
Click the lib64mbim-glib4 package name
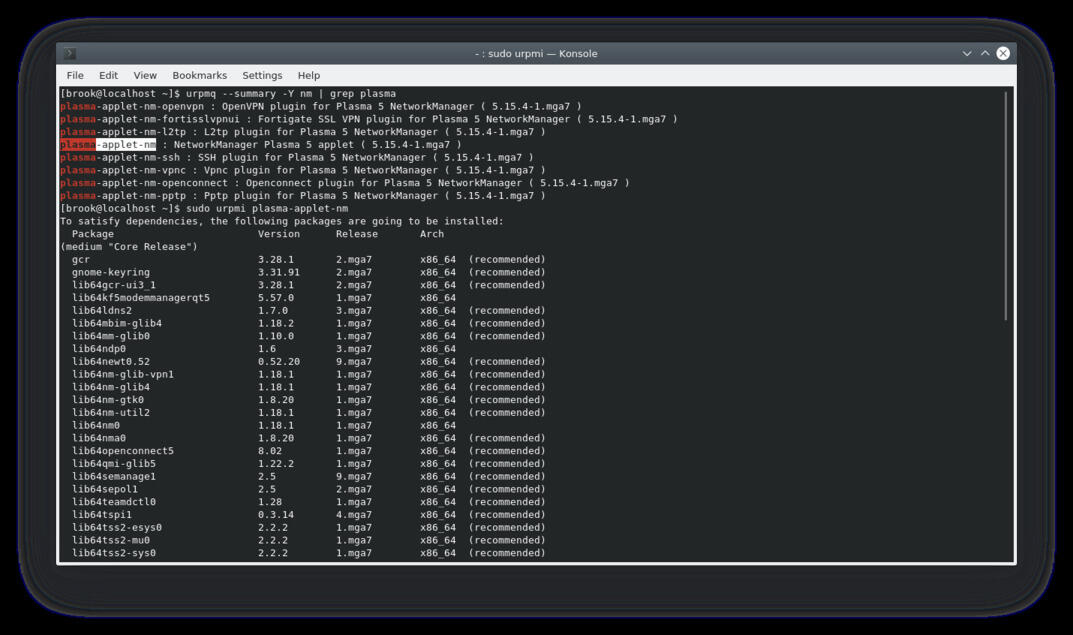(117, 324)
